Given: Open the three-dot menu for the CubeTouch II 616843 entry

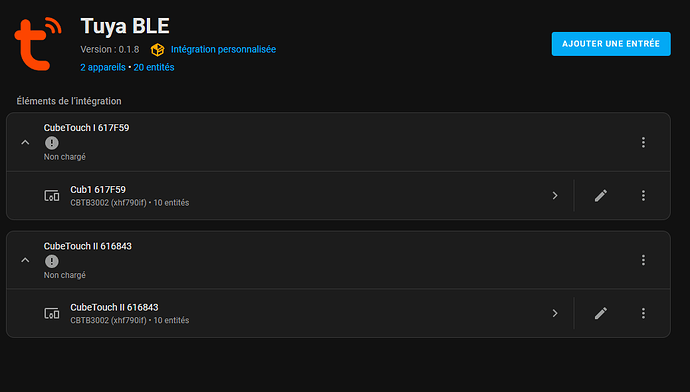Looking at the screenshot, I should point(643,260).
